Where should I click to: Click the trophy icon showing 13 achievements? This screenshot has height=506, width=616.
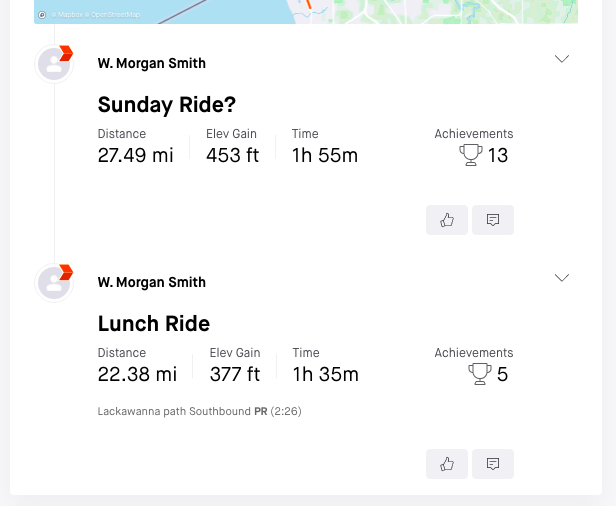click(471, 155)
